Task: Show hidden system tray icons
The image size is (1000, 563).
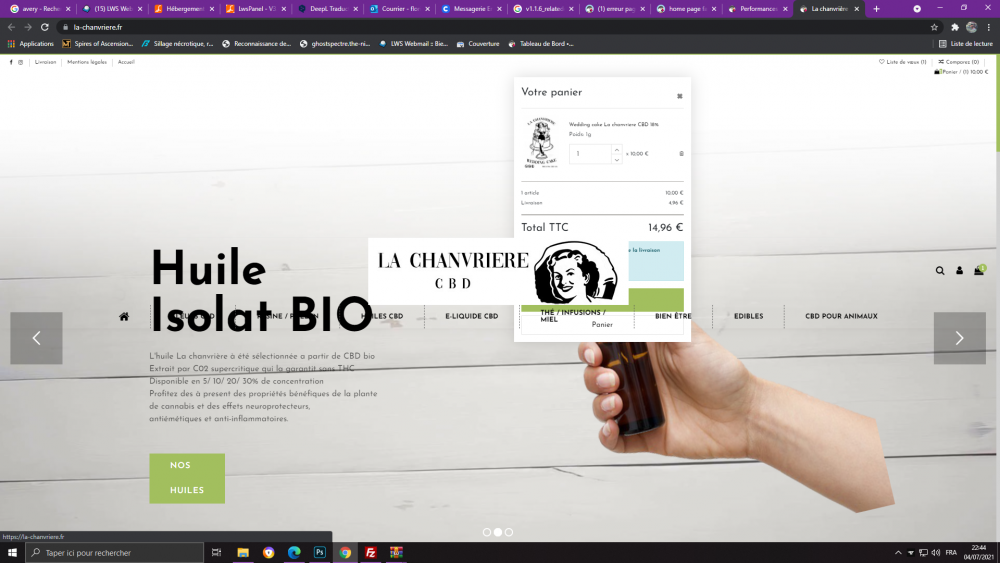Action: coord(898,553)
